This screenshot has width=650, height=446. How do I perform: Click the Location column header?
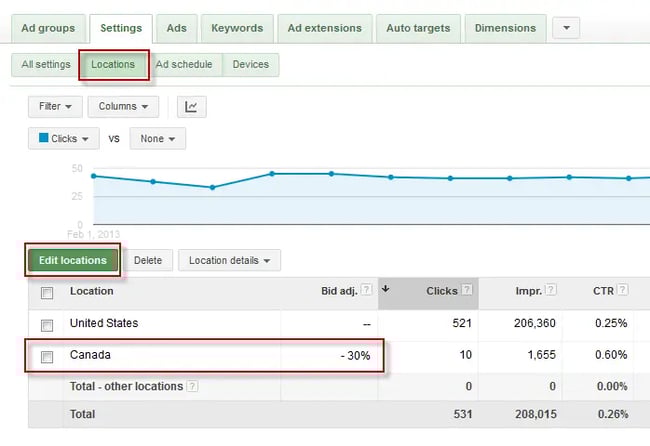(91, 291)
